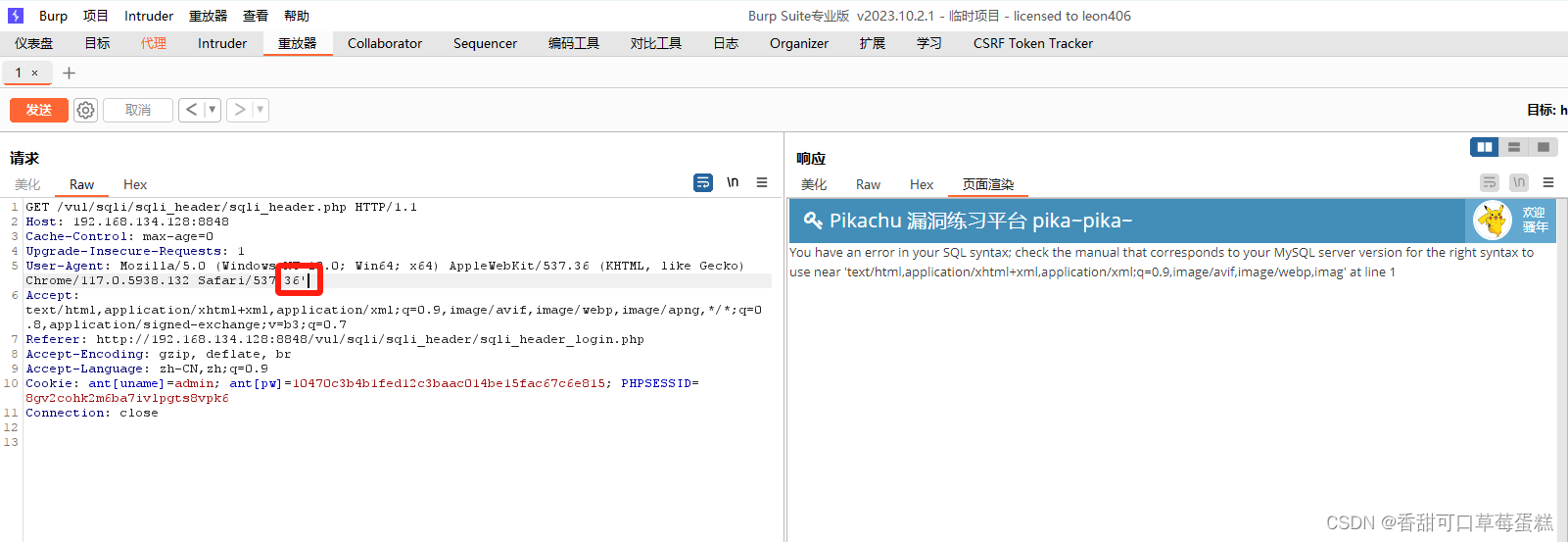Open response panel hamburger menu
Screen dimensions: 1568x542
(1548, 182)
